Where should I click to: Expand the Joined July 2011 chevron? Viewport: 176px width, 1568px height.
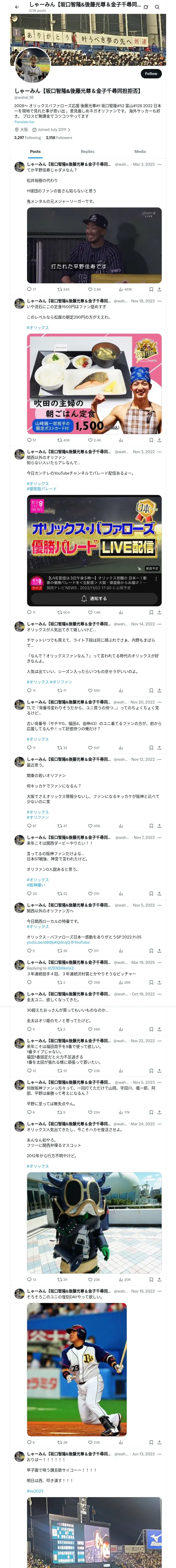pos(69,130)
